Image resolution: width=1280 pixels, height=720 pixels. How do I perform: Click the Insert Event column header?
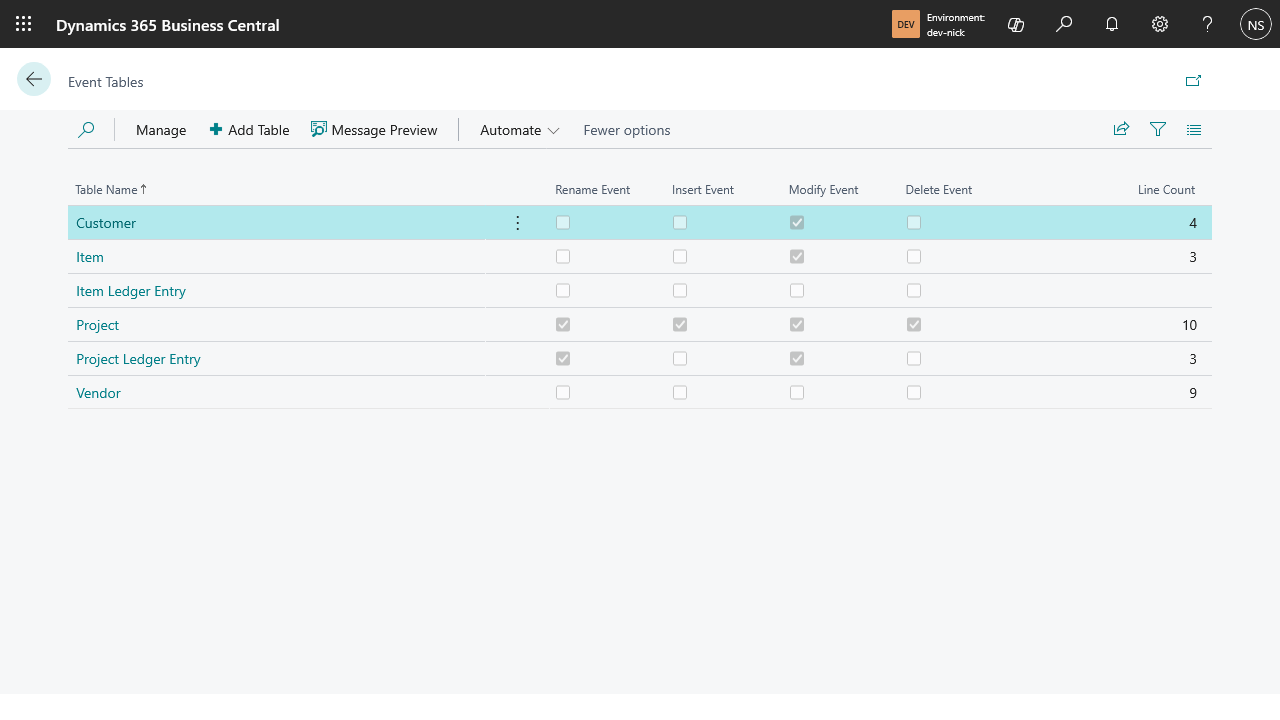(x=703, y=190)
